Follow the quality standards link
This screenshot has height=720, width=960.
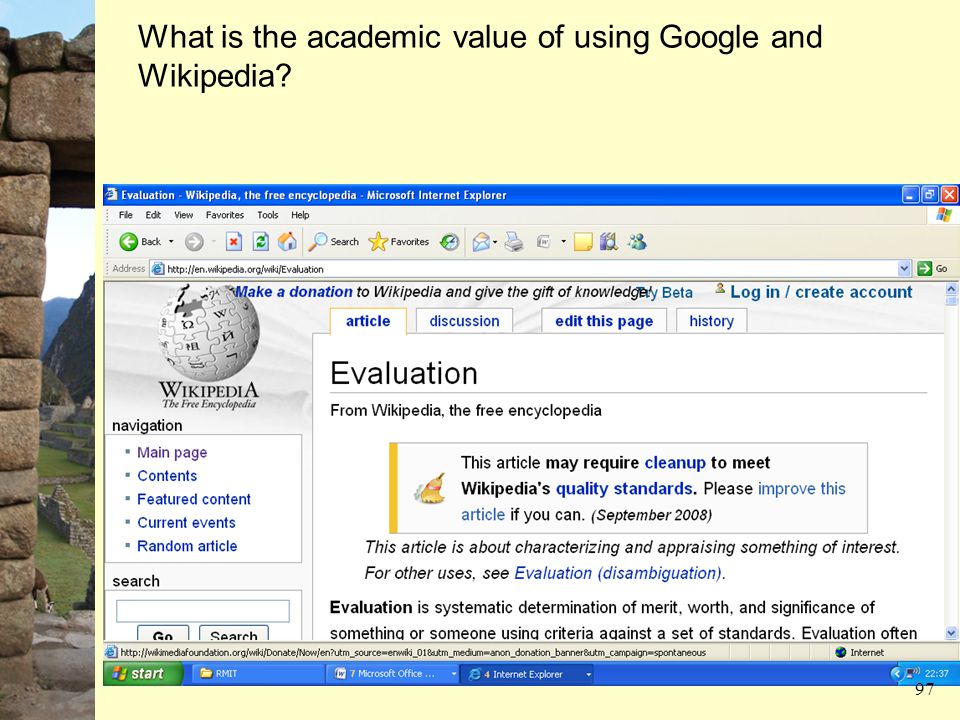coord(626,489)
